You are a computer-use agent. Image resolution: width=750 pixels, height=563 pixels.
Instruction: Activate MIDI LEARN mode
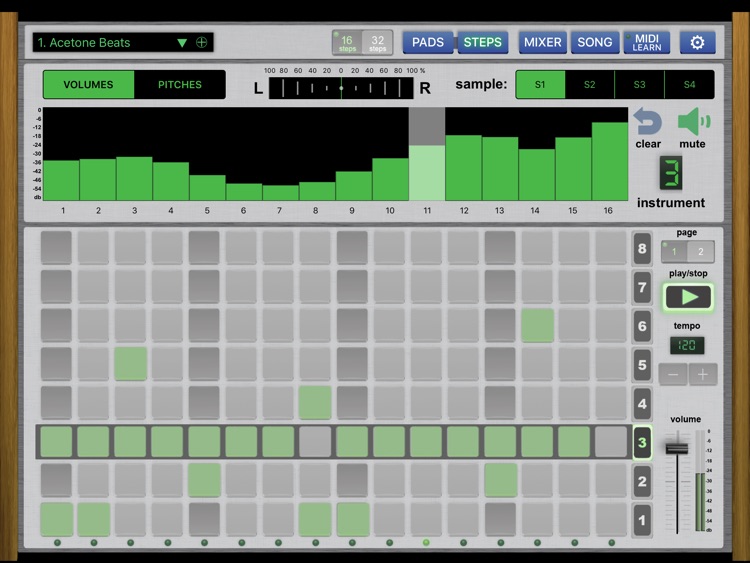(647, 43)
